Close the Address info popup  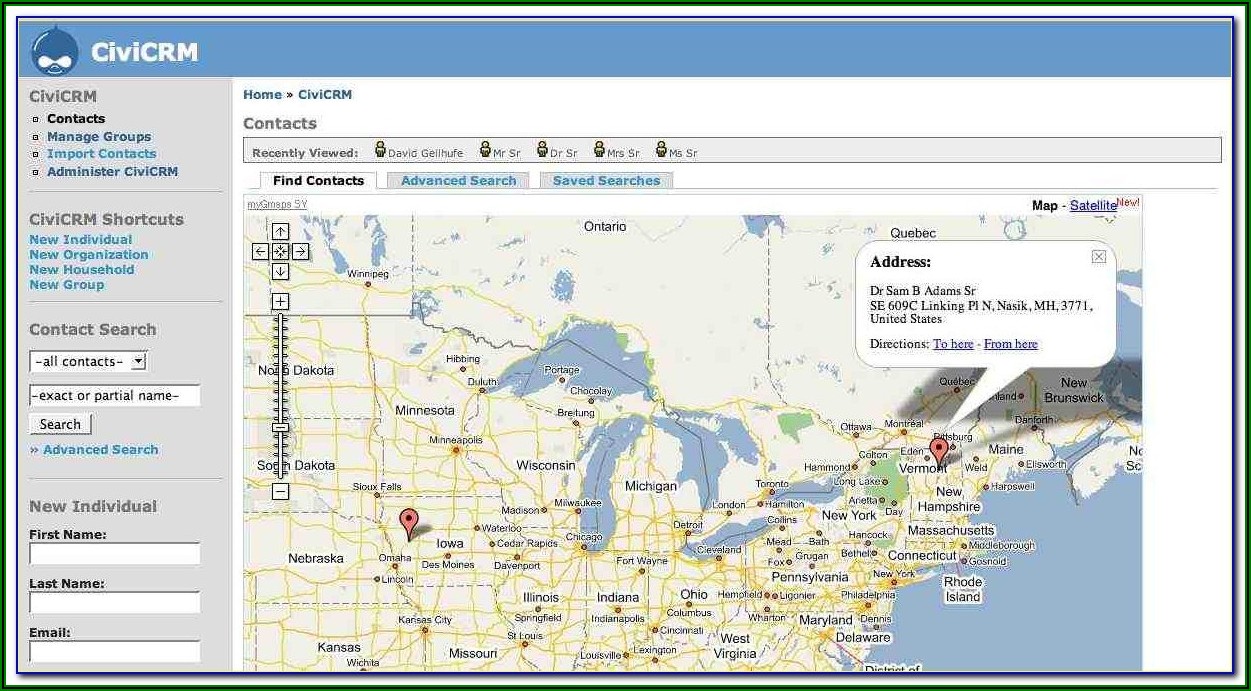pos(1099,257)
